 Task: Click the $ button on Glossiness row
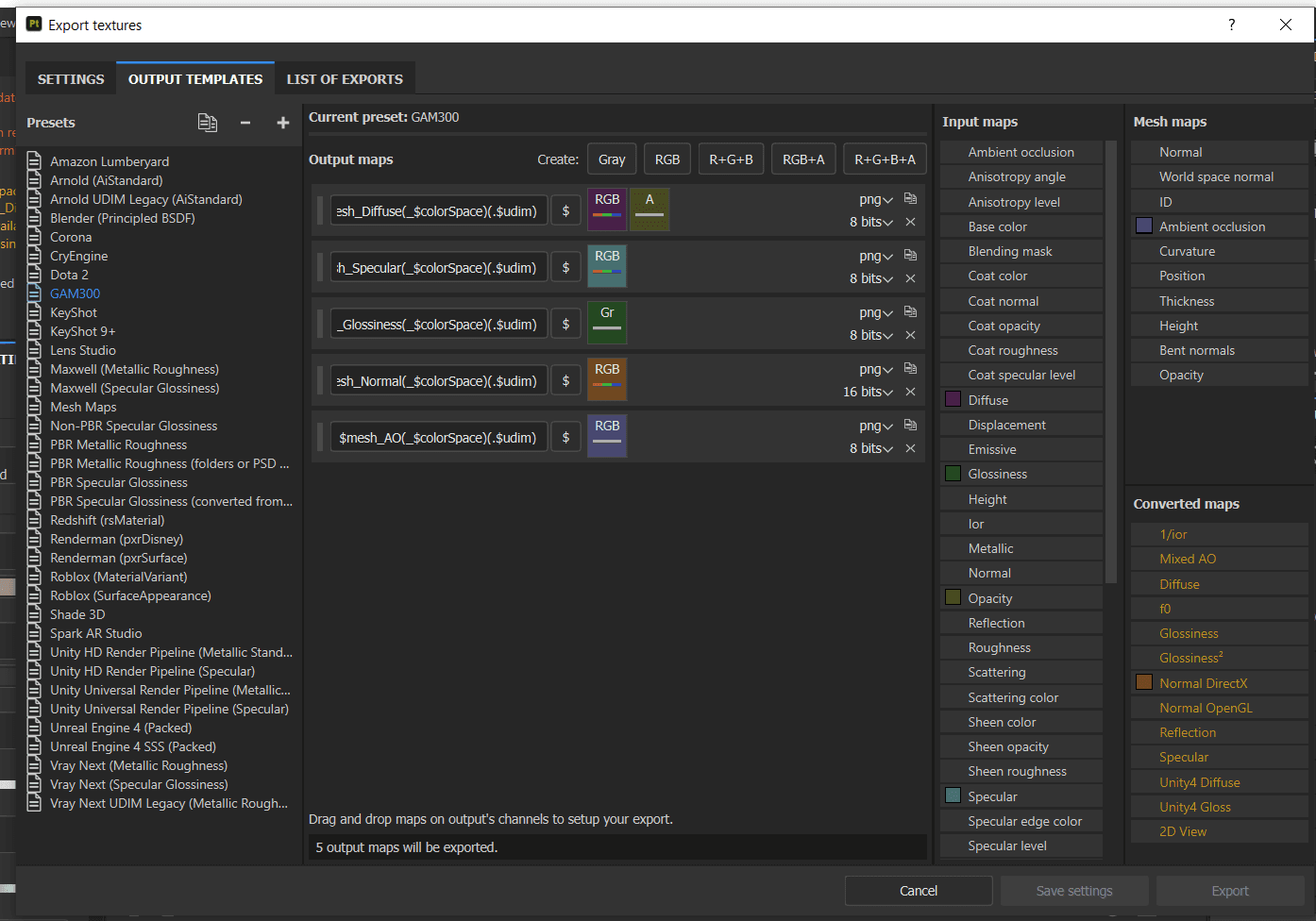(x=565, y=325)
